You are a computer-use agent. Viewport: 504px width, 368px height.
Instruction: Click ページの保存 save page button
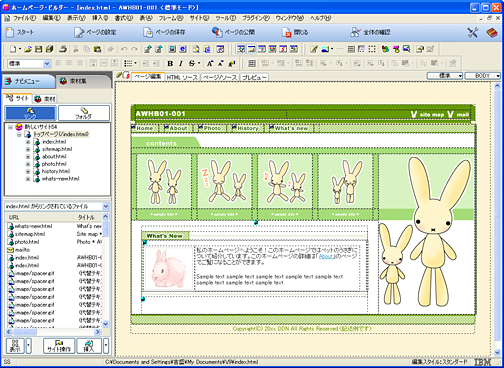[x=164, y=32]
